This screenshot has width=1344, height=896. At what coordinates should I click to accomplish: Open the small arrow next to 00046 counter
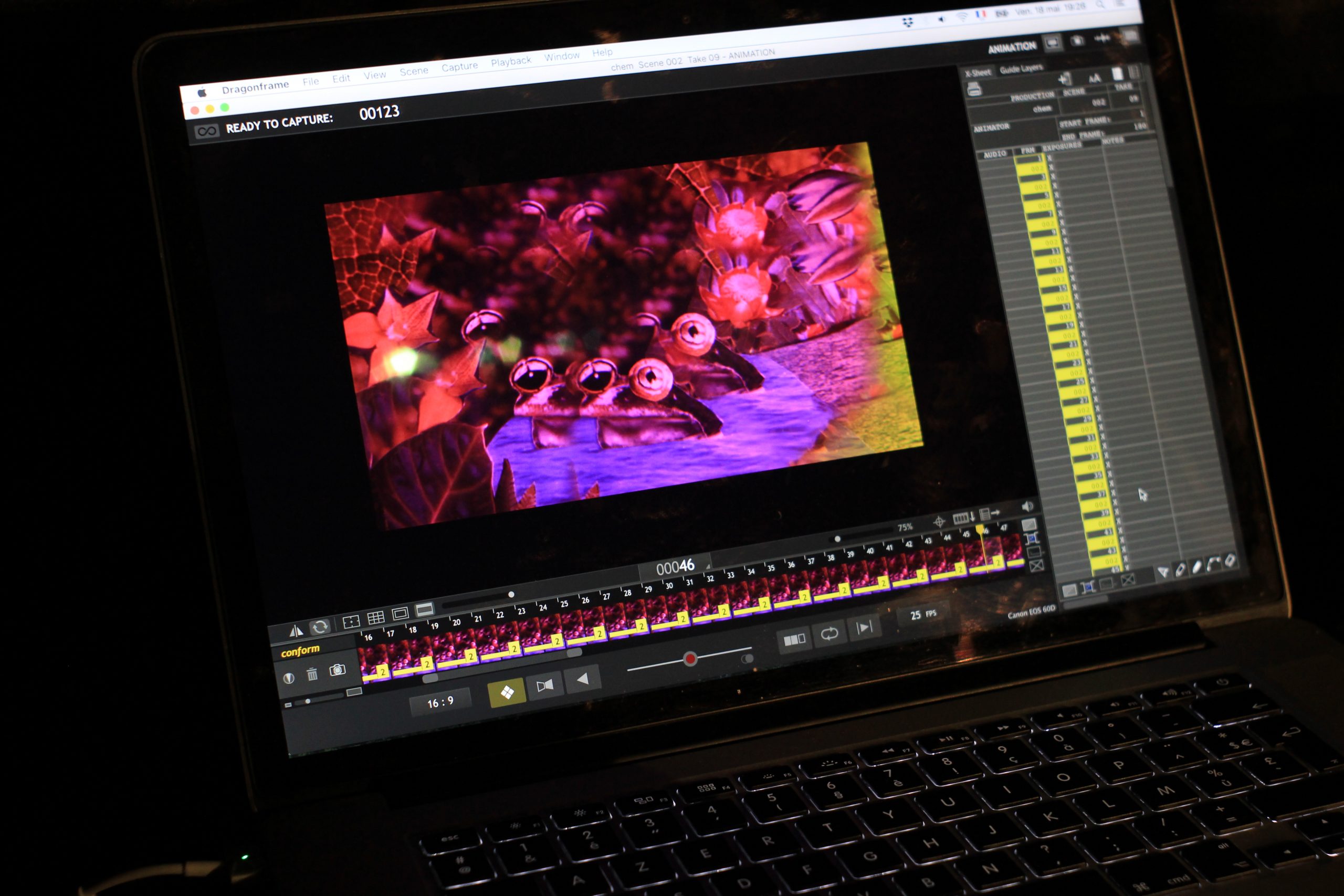[708, 566]
